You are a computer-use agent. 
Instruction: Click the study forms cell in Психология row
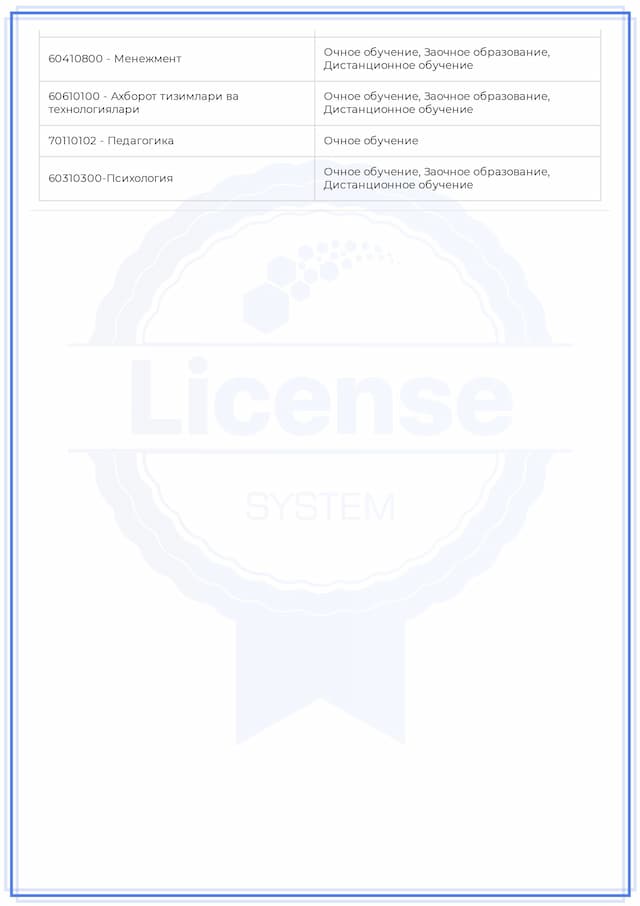pos(457,178)
